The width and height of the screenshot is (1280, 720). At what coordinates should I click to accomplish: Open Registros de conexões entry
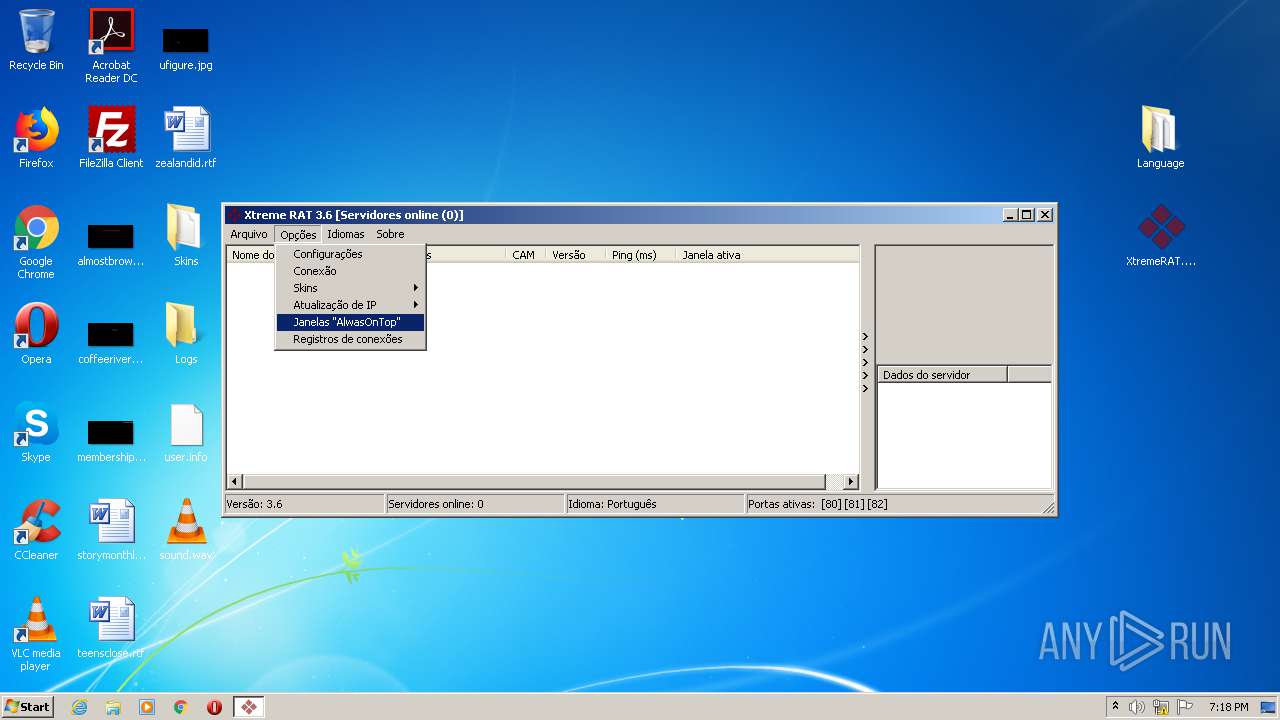point(350,339)
